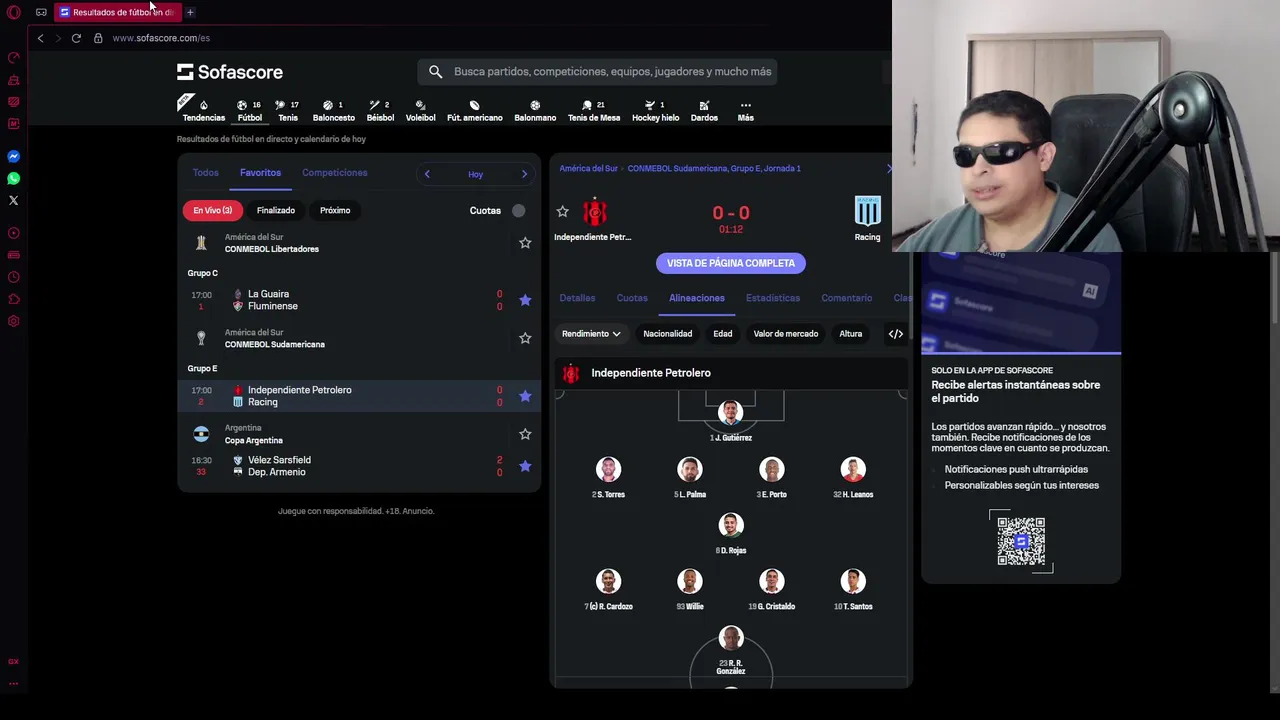Viewport: 1280px width, 720px height.
Task: Reload the Sofascore page
Action: 76,38
